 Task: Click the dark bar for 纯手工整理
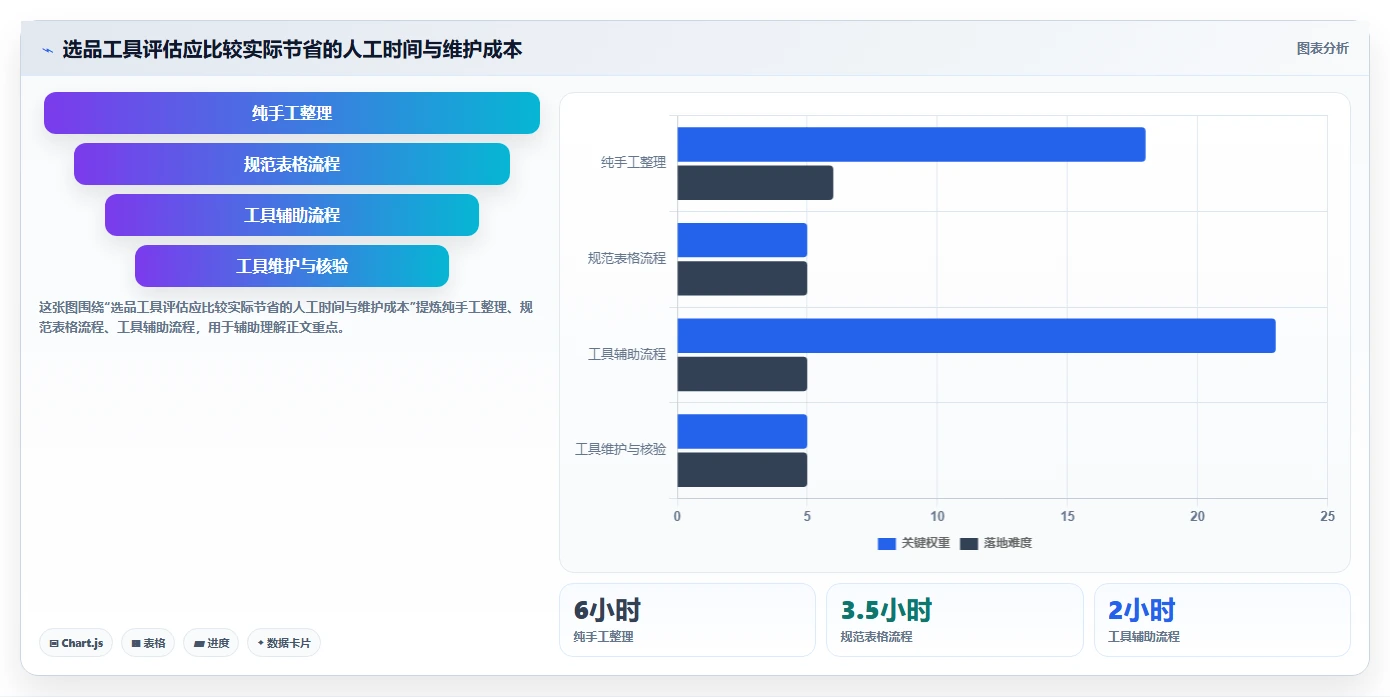click(755, 183)
